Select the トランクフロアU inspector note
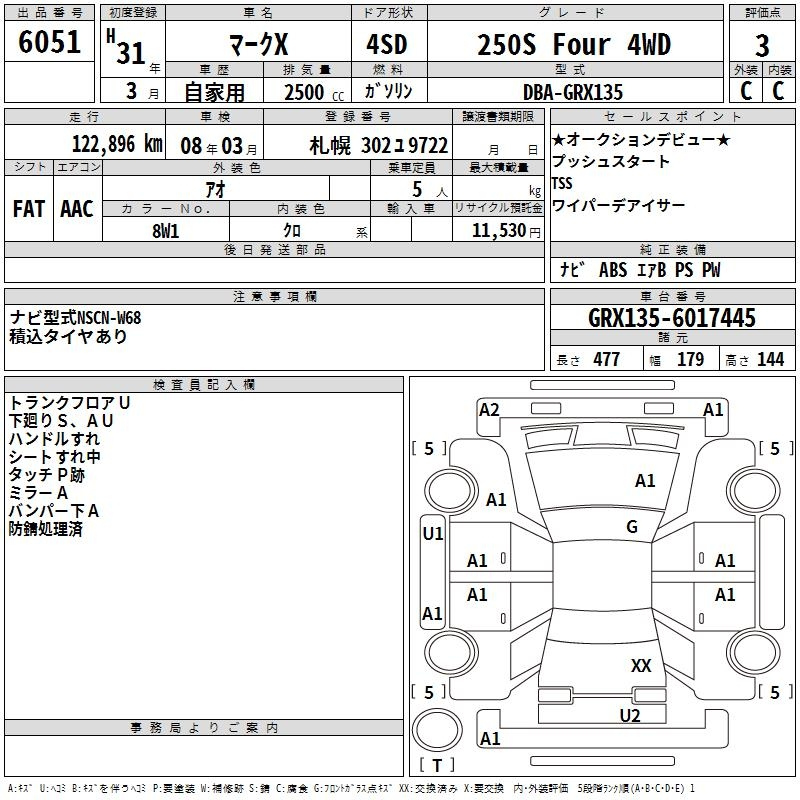The width and height of the screenshot is (800, 800). 70,402
